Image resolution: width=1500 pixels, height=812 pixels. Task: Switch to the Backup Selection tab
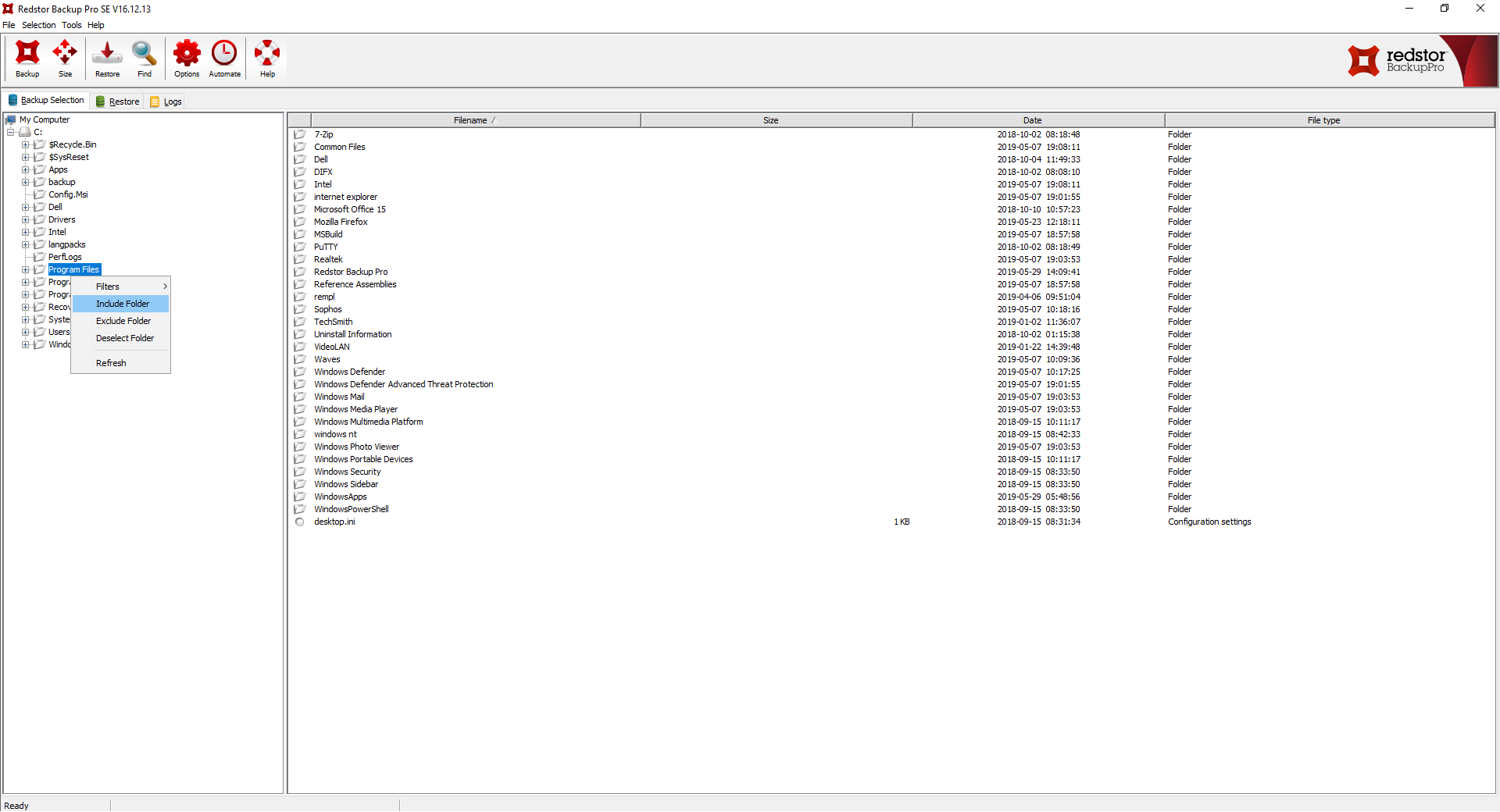click(x=45, y=101)
